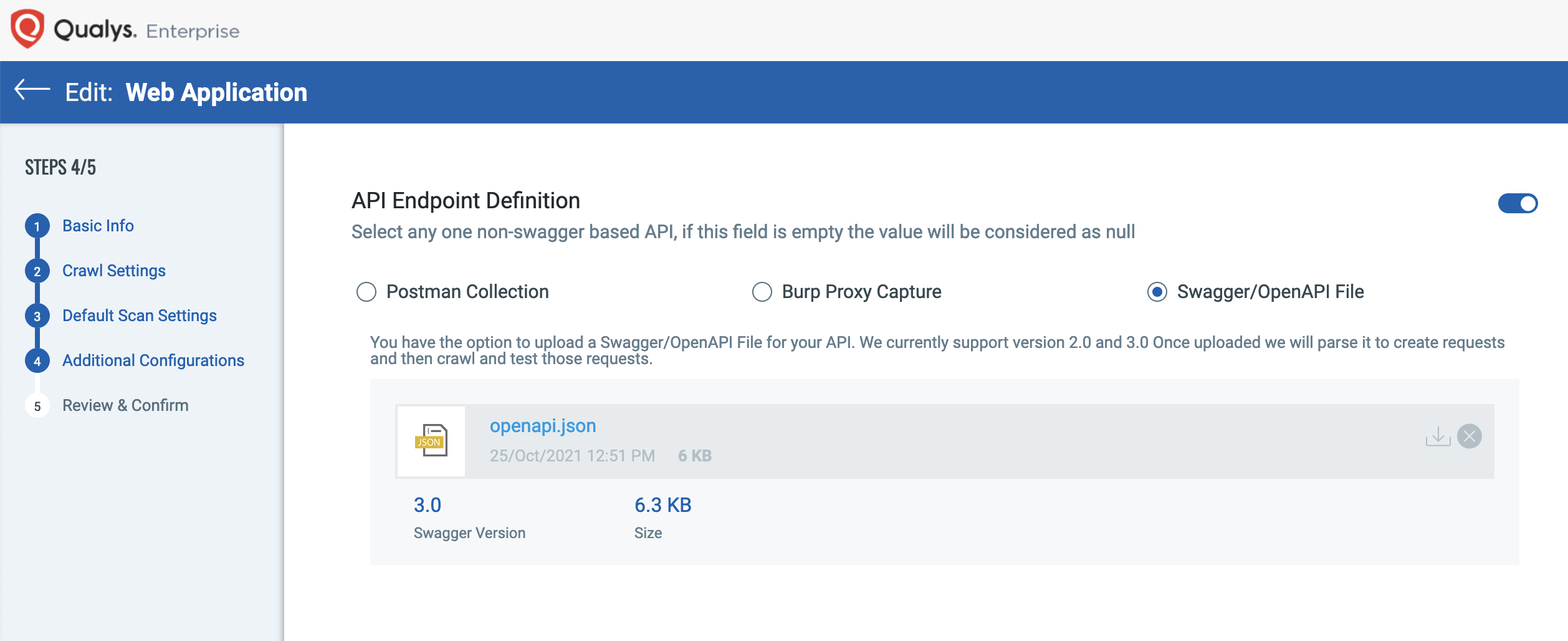This screenshot has height=641, width=1568.
Task: Click step 4 circle icon
Action: point(37,361)
